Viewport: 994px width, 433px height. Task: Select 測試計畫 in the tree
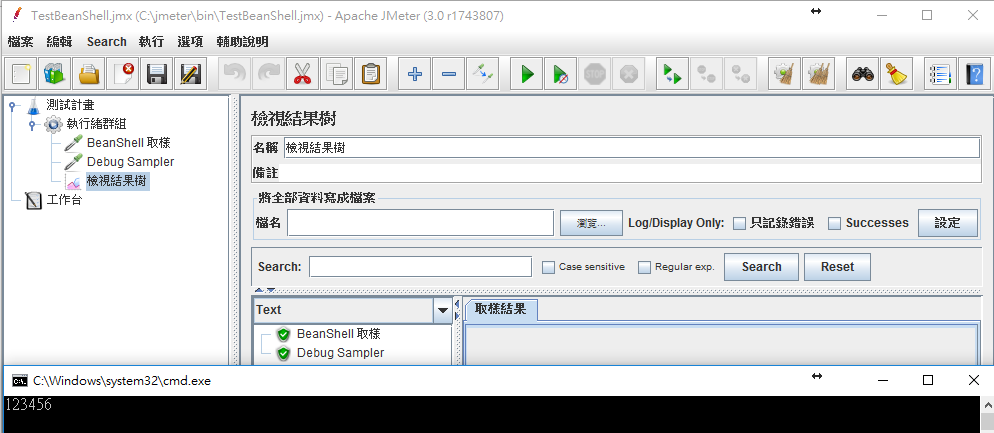click(70, 105)
